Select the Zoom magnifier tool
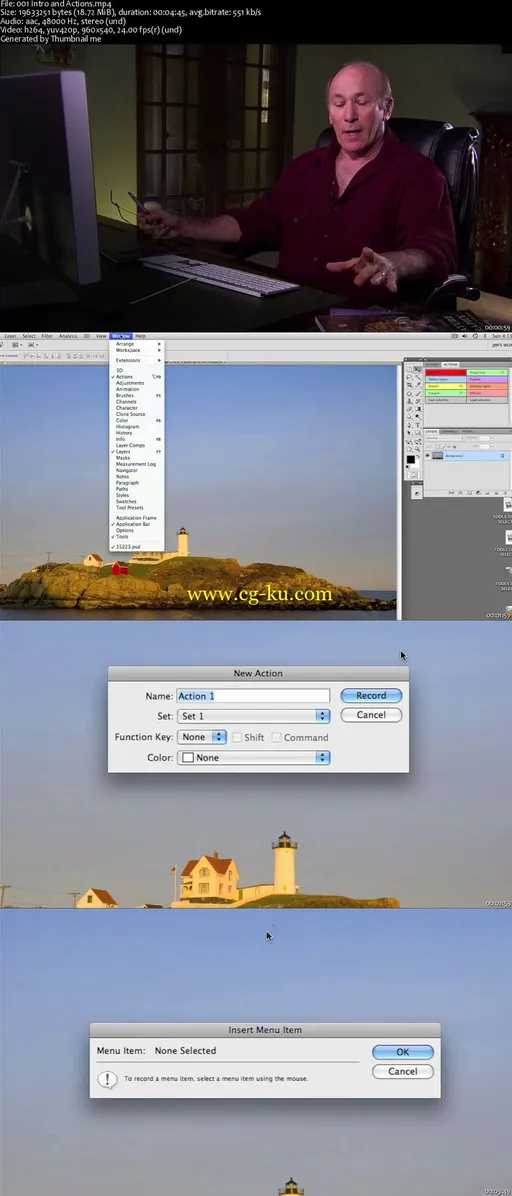This screenshot has width=512, height=1196. click(x=417, y=449)
